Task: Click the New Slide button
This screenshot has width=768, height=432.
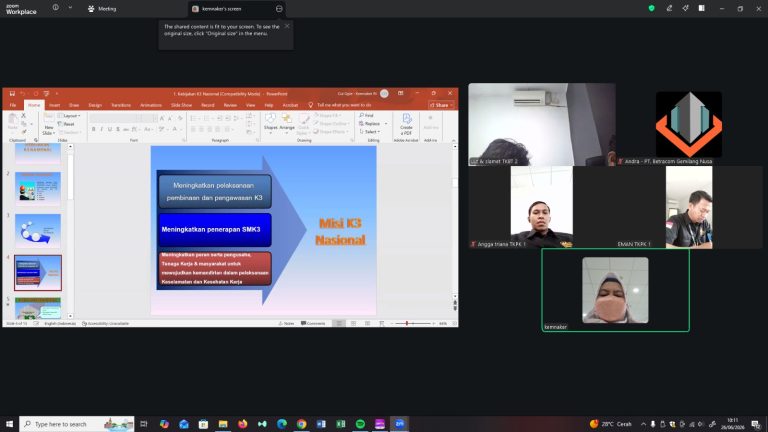Action: pyautogui.click(x=48, y=124)
